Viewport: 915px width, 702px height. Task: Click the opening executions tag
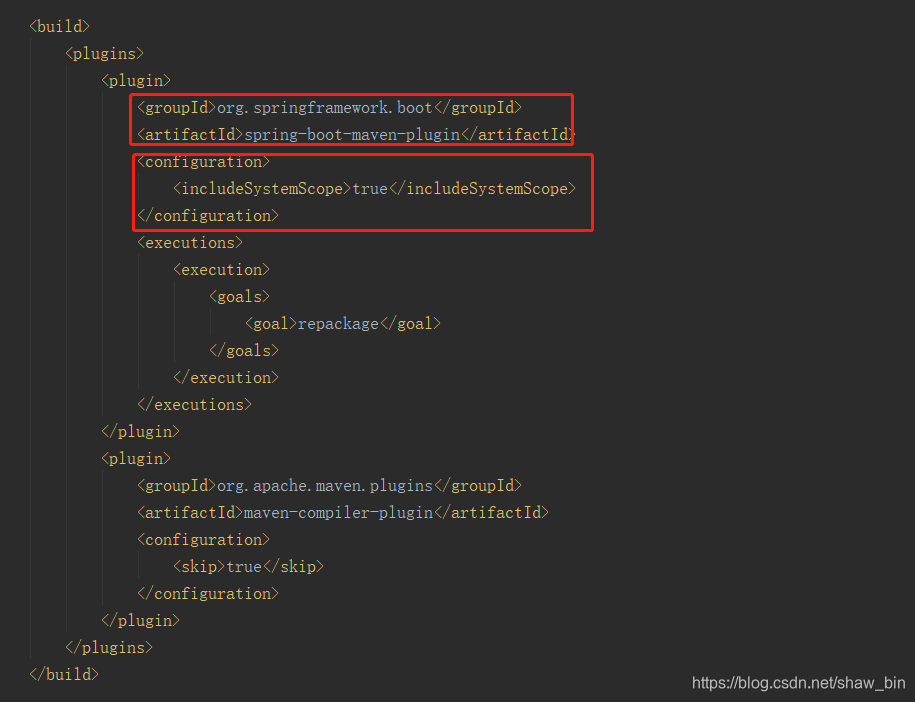point(190,243)
